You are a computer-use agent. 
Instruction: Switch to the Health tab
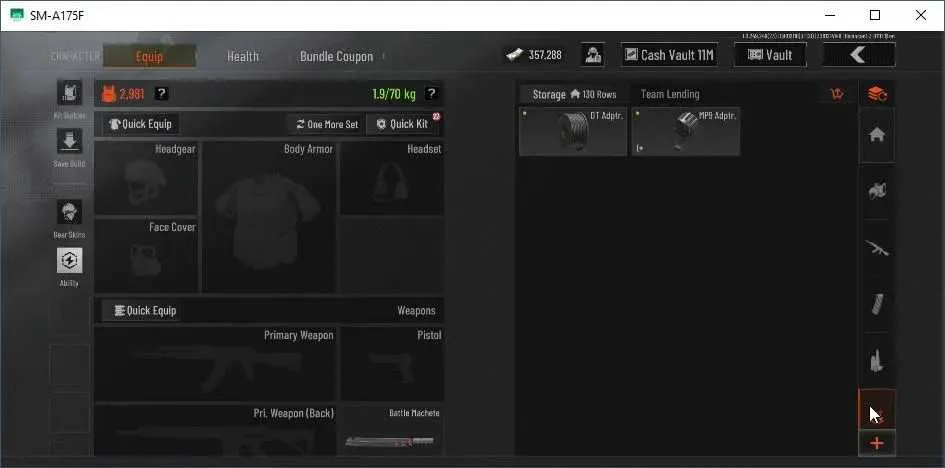243,56
